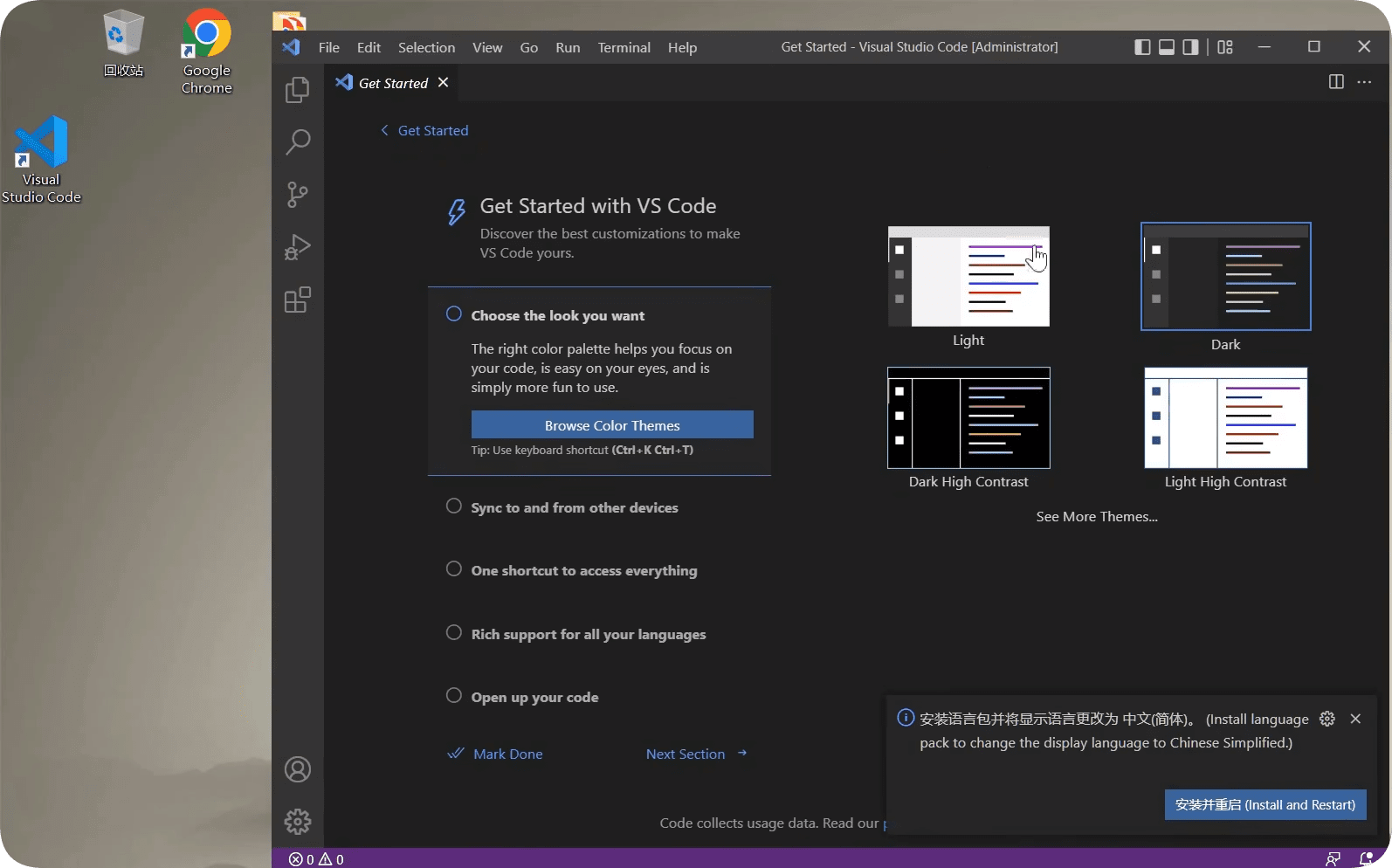Check the 'Sync to and from other devices' circle

[454, 506]
